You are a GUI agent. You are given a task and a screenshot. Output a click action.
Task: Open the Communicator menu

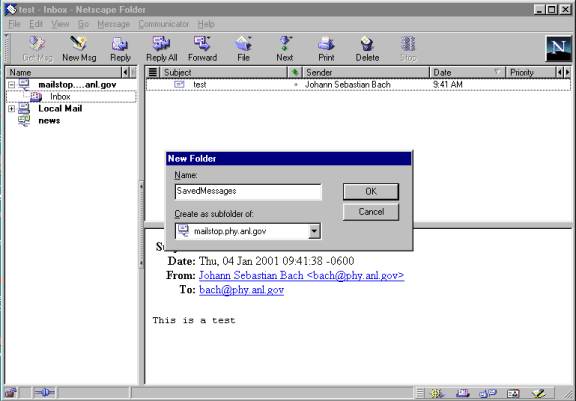point(163,24)
